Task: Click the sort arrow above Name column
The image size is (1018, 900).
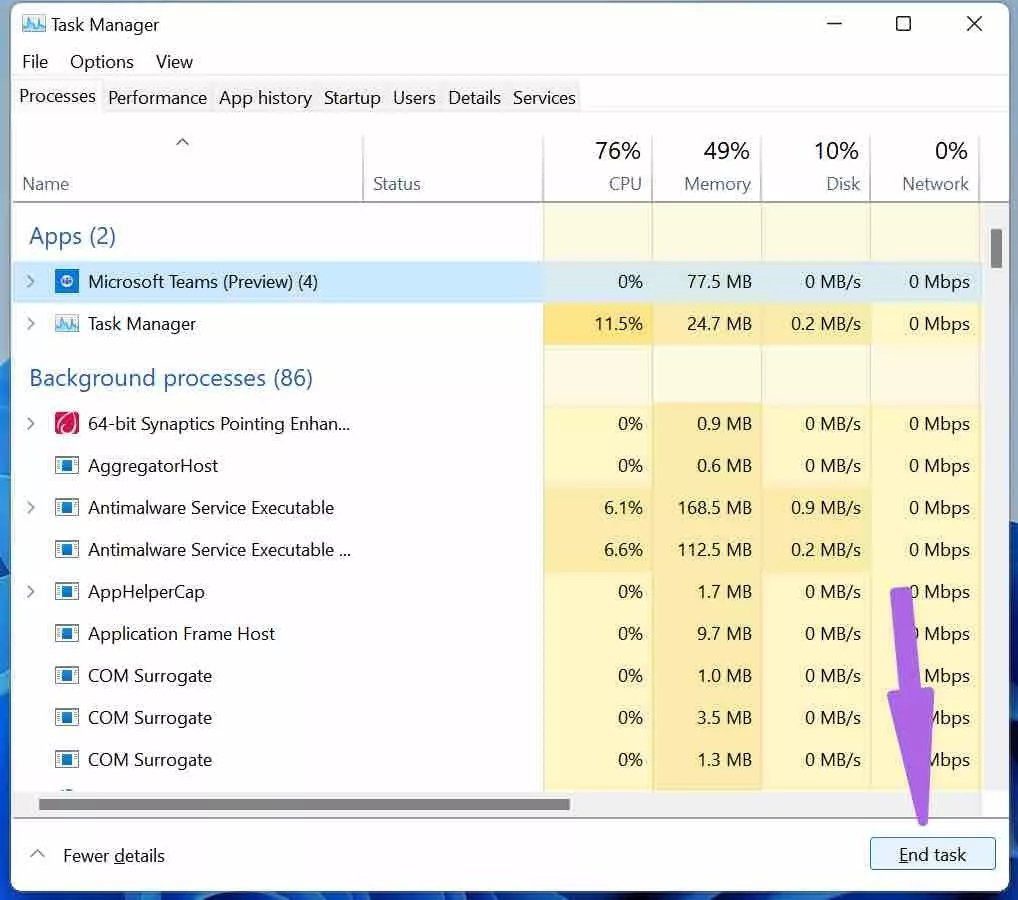Action: pyautogui.click(x=182, y=142)
